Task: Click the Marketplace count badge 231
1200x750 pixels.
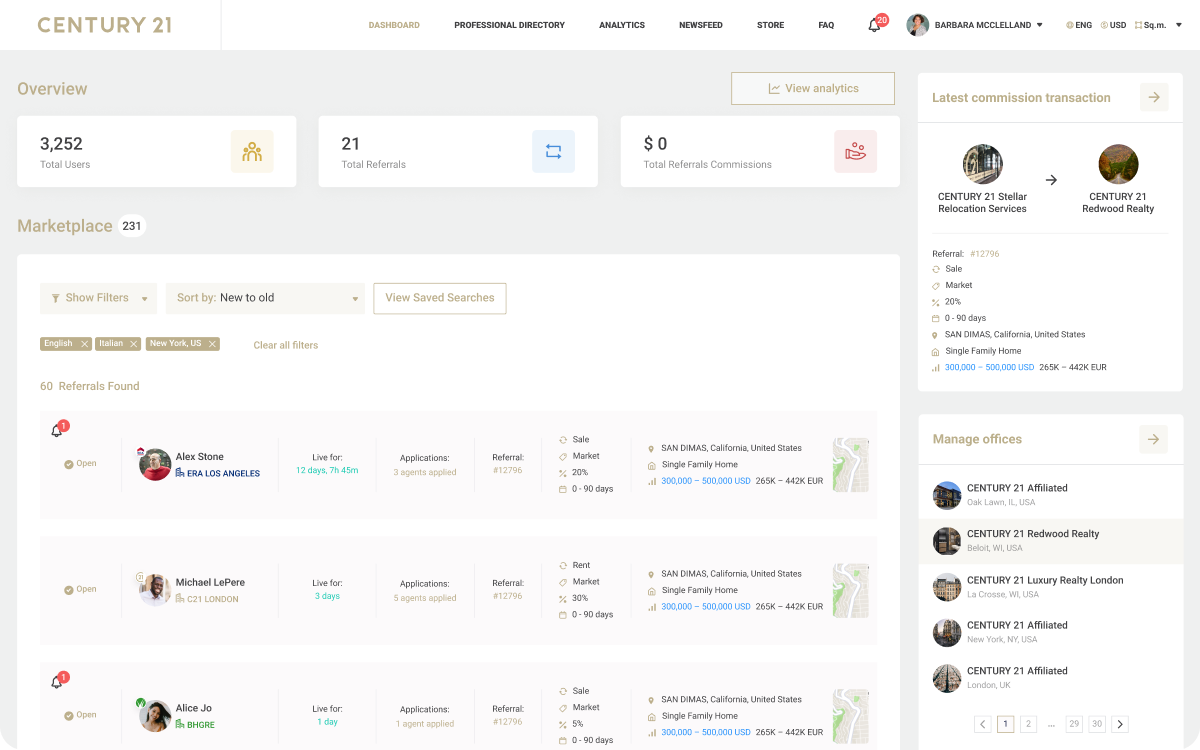Action: coord(132,226)
